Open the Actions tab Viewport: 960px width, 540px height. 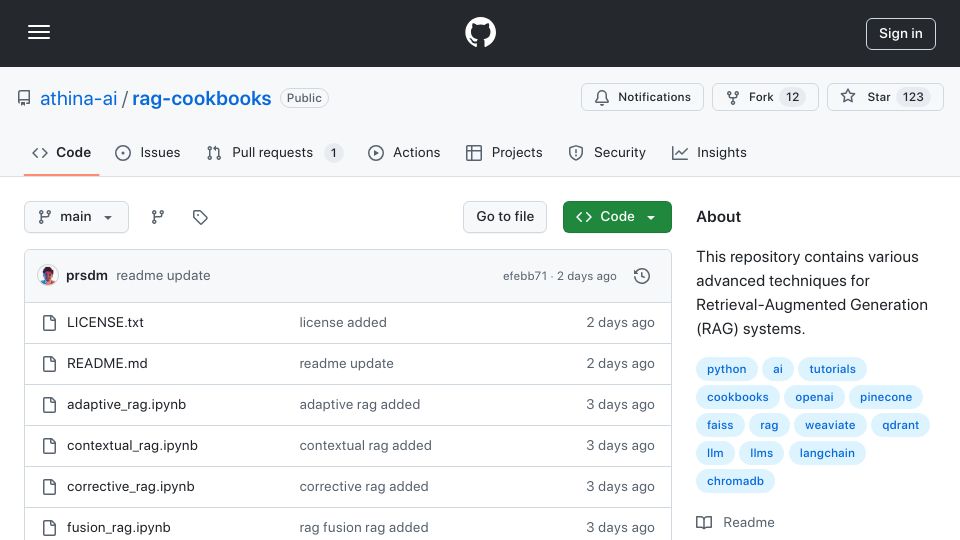(x=404, y=152)
